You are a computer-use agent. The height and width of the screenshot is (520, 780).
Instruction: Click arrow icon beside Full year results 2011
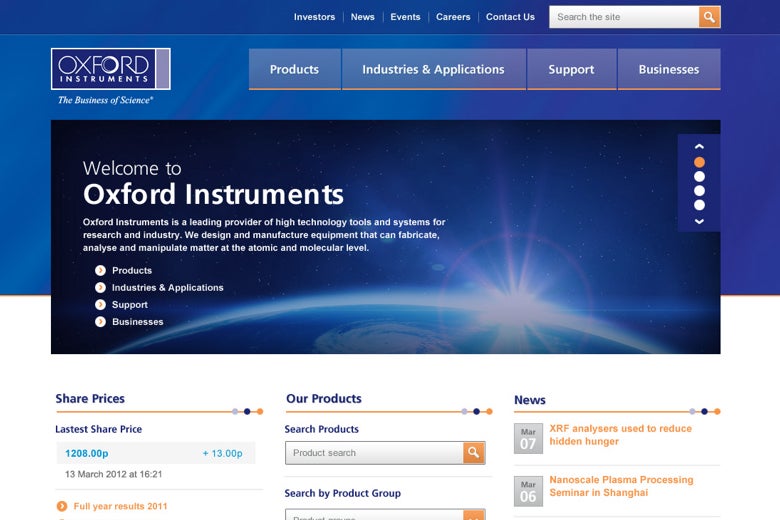(x=62, y=506)
